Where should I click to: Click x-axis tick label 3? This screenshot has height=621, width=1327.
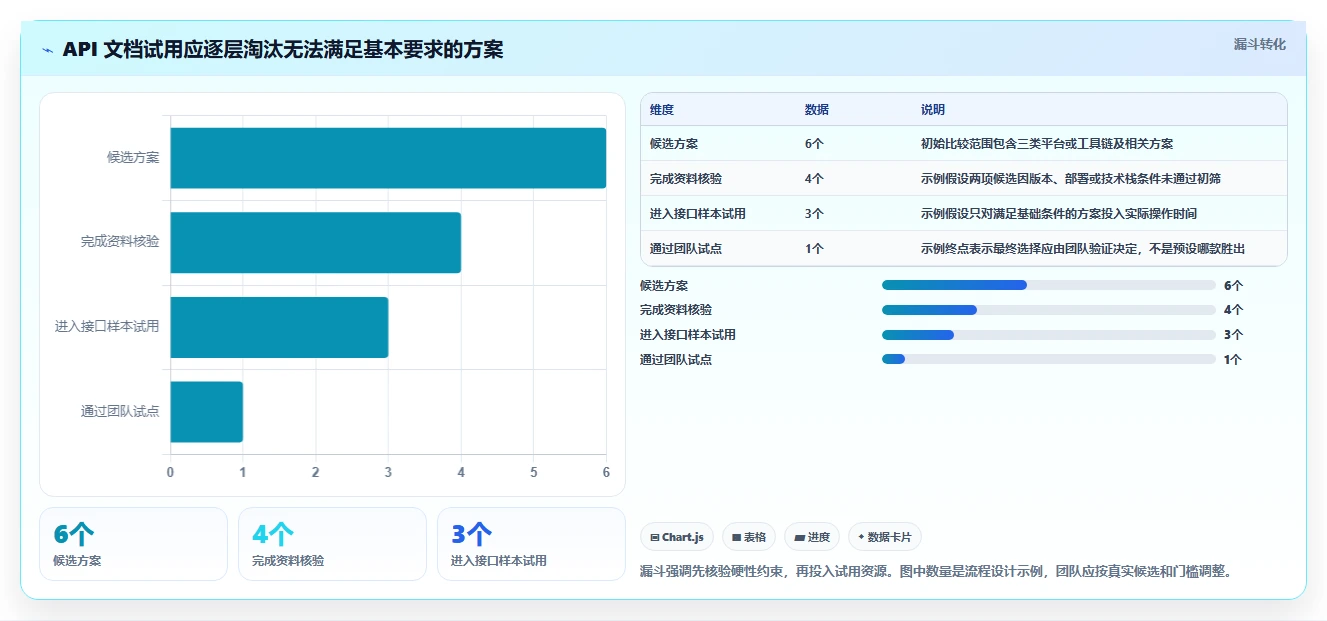388,472
